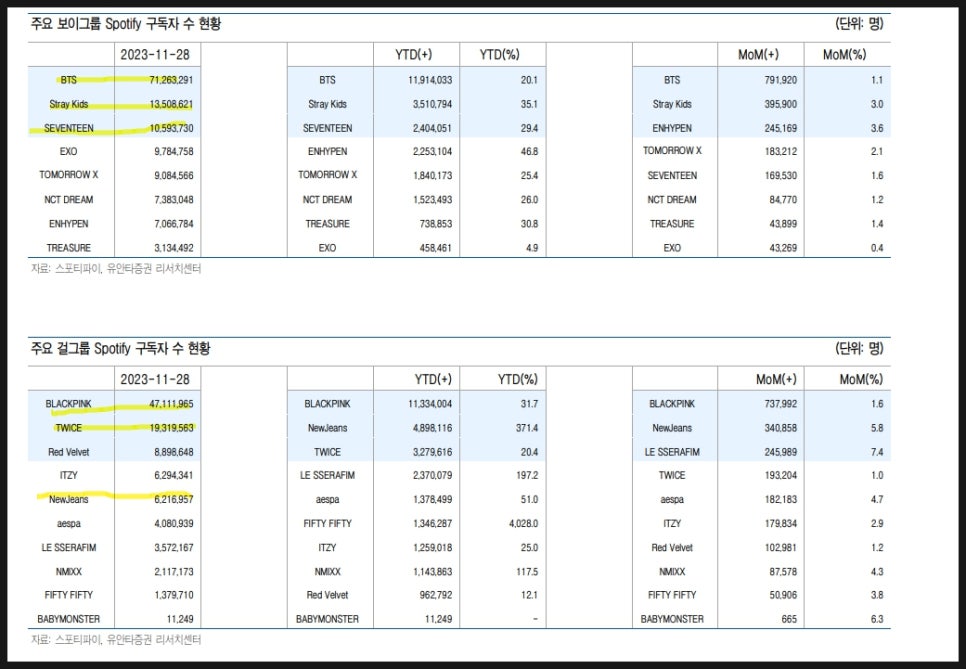This screenshot has height=669, width=966.
Task: Select ENHYPEN MoM increase 245,169
Action: pyautogui.click(x=781, y=128)
